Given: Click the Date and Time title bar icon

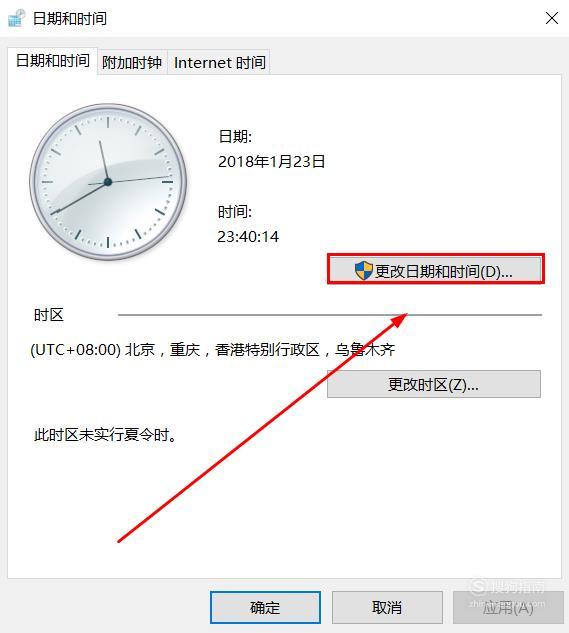Looking at the screenshot, I should click(x=17, y=18).
